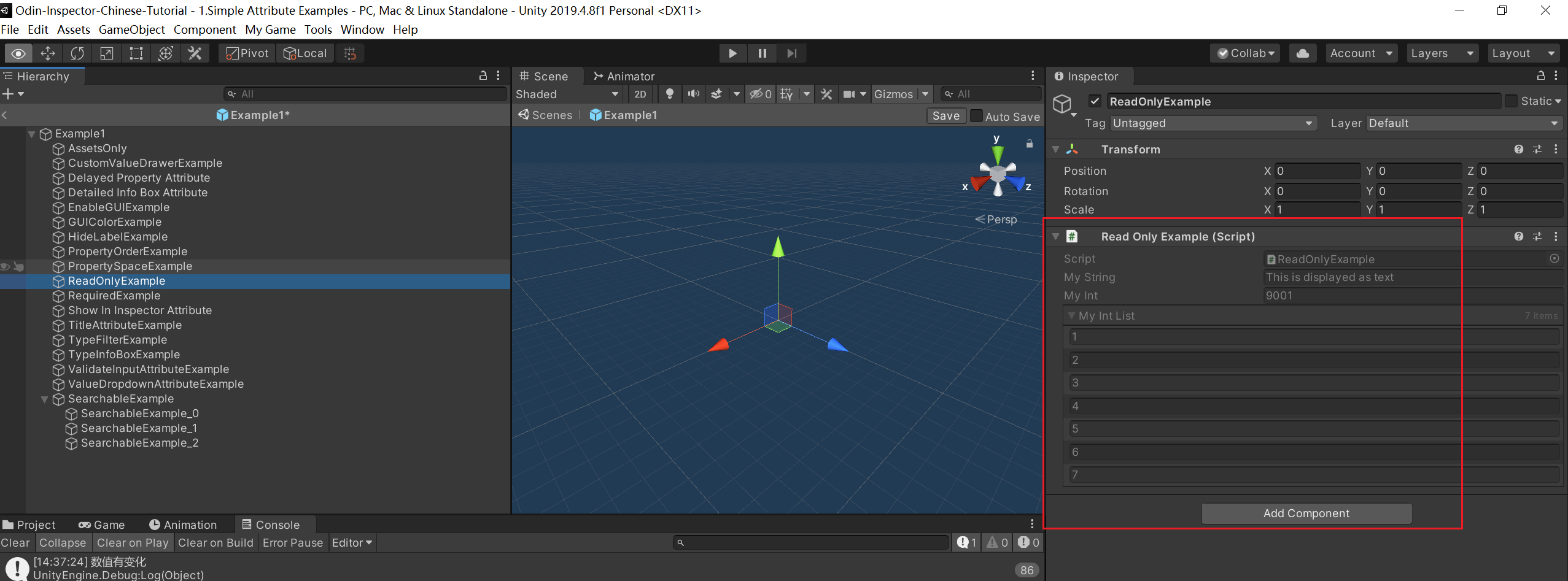Toggle scene grid visibility

click(x=786, y=94)
